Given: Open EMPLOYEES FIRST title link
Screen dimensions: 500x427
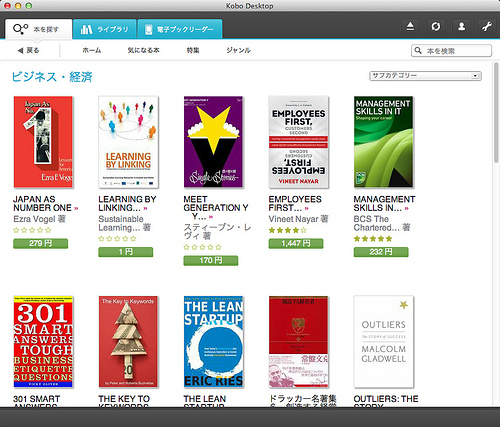Looking at the screenshot, I should pyautogui.click(x=295, y=203).
